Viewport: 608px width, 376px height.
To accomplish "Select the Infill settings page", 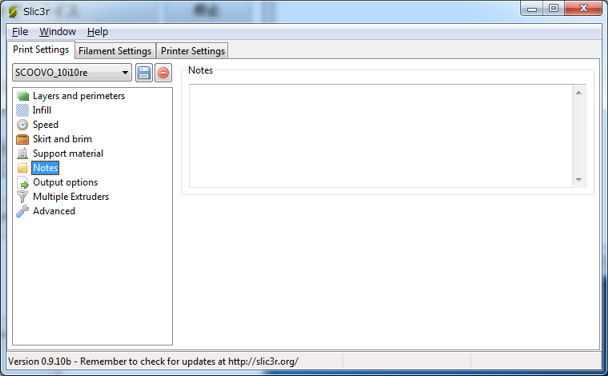I will point(42,110).
